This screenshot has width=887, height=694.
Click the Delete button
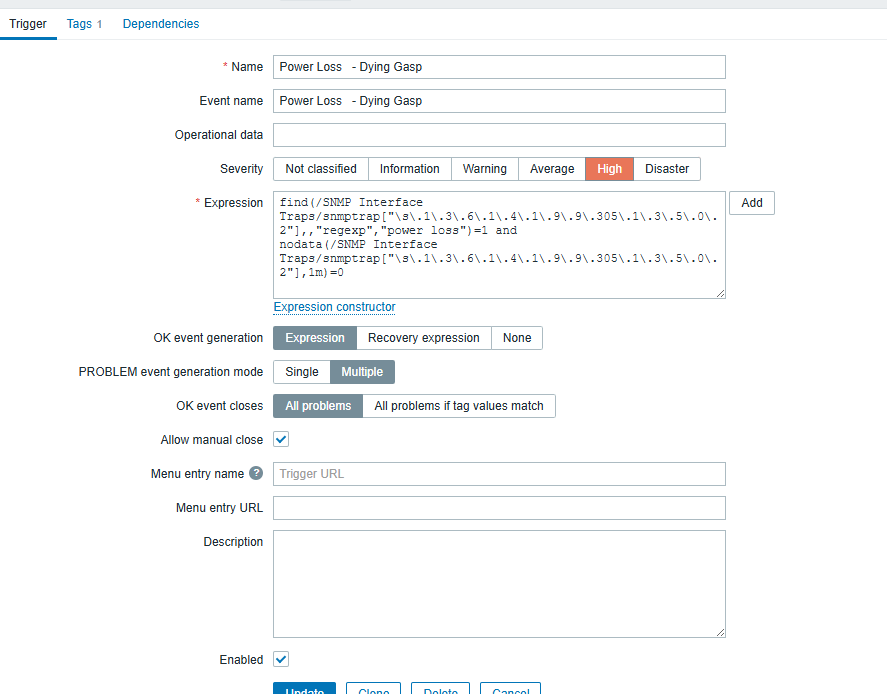click(x=440, y=689)
